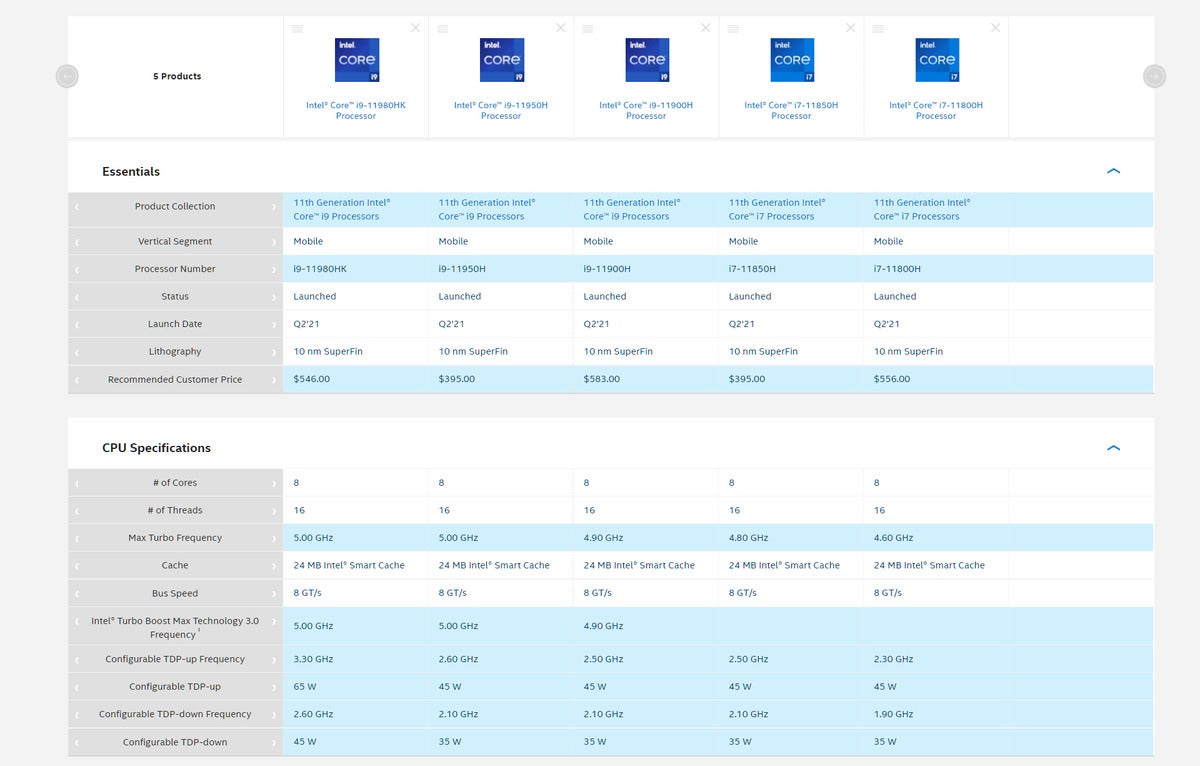Open the Core i9-11980HK badge image
The image size is (1200, 766).
(x=356, y=60)
